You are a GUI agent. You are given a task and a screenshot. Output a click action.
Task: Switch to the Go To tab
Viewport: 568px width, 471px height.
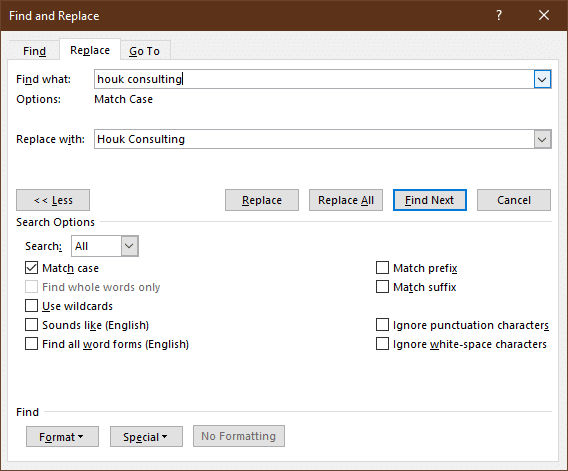tap(145, 51)
